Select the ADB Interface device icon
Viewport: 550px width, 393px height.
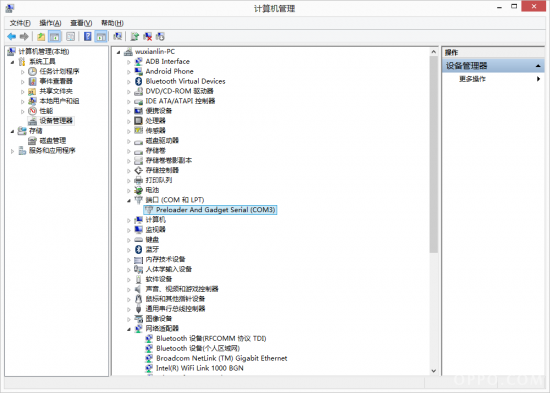[x=139, y=61]
